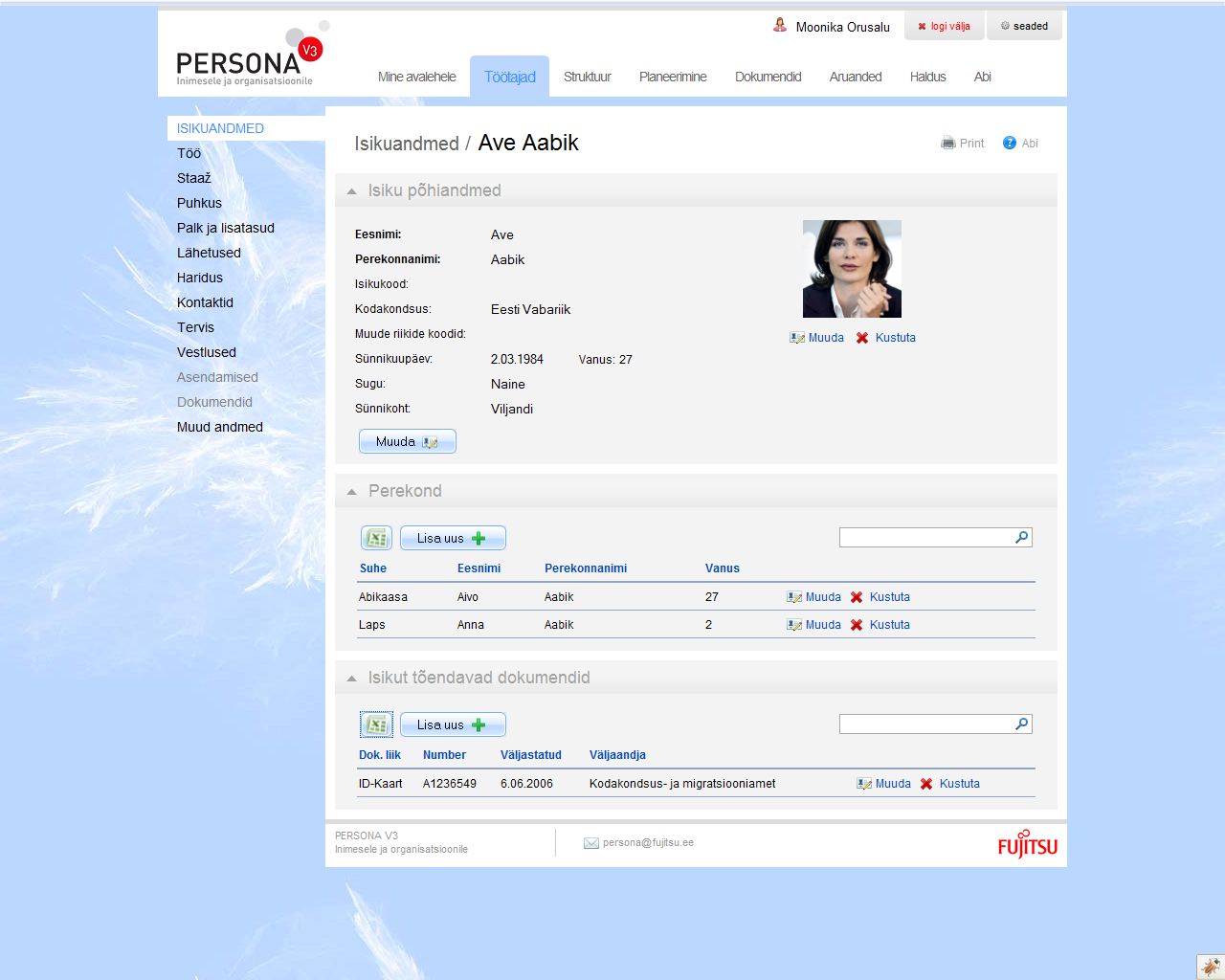
Task: Click search magnifier in documents section
Action: [x=1022, y=724]
